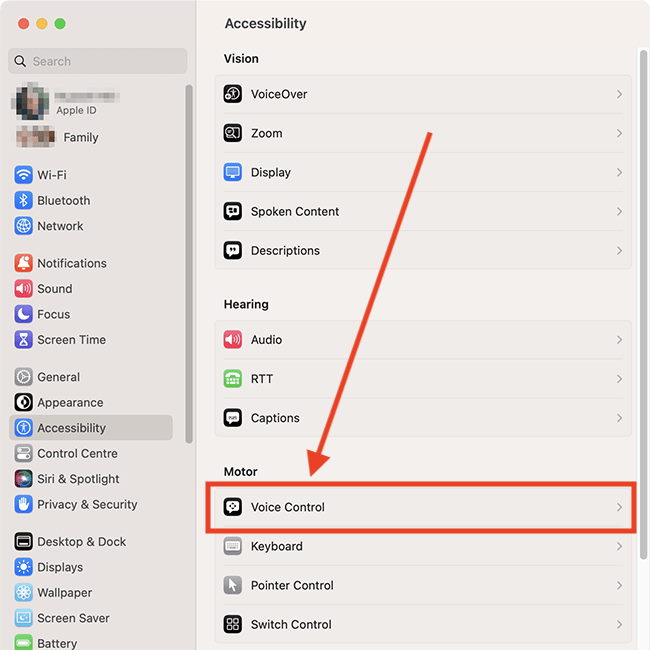650x650 pixels.
Task: Expand RTT row chevron
Action: pos(619,378)
